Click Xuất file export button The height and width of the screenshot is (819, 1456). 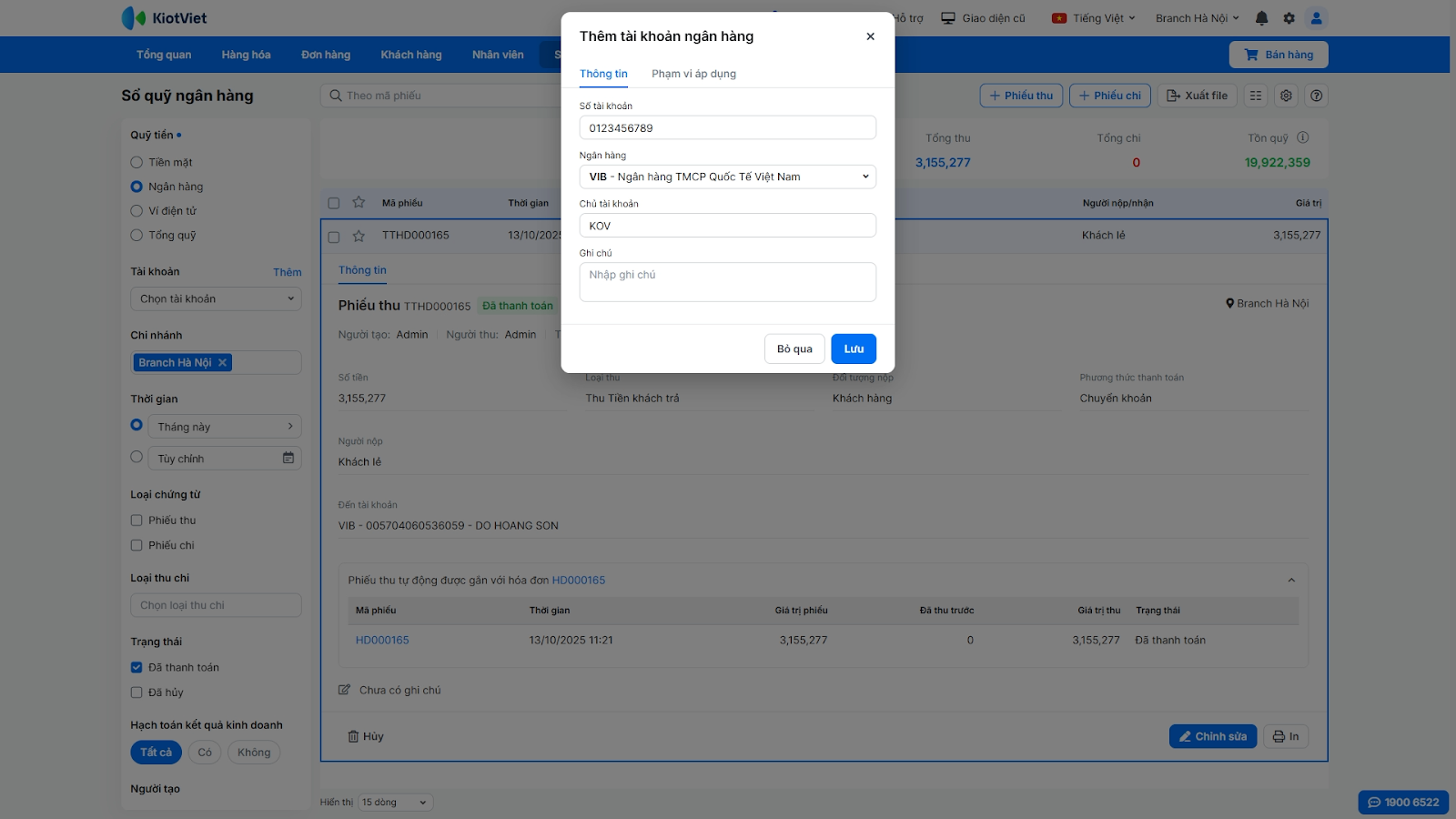(x=1197, y=96)
